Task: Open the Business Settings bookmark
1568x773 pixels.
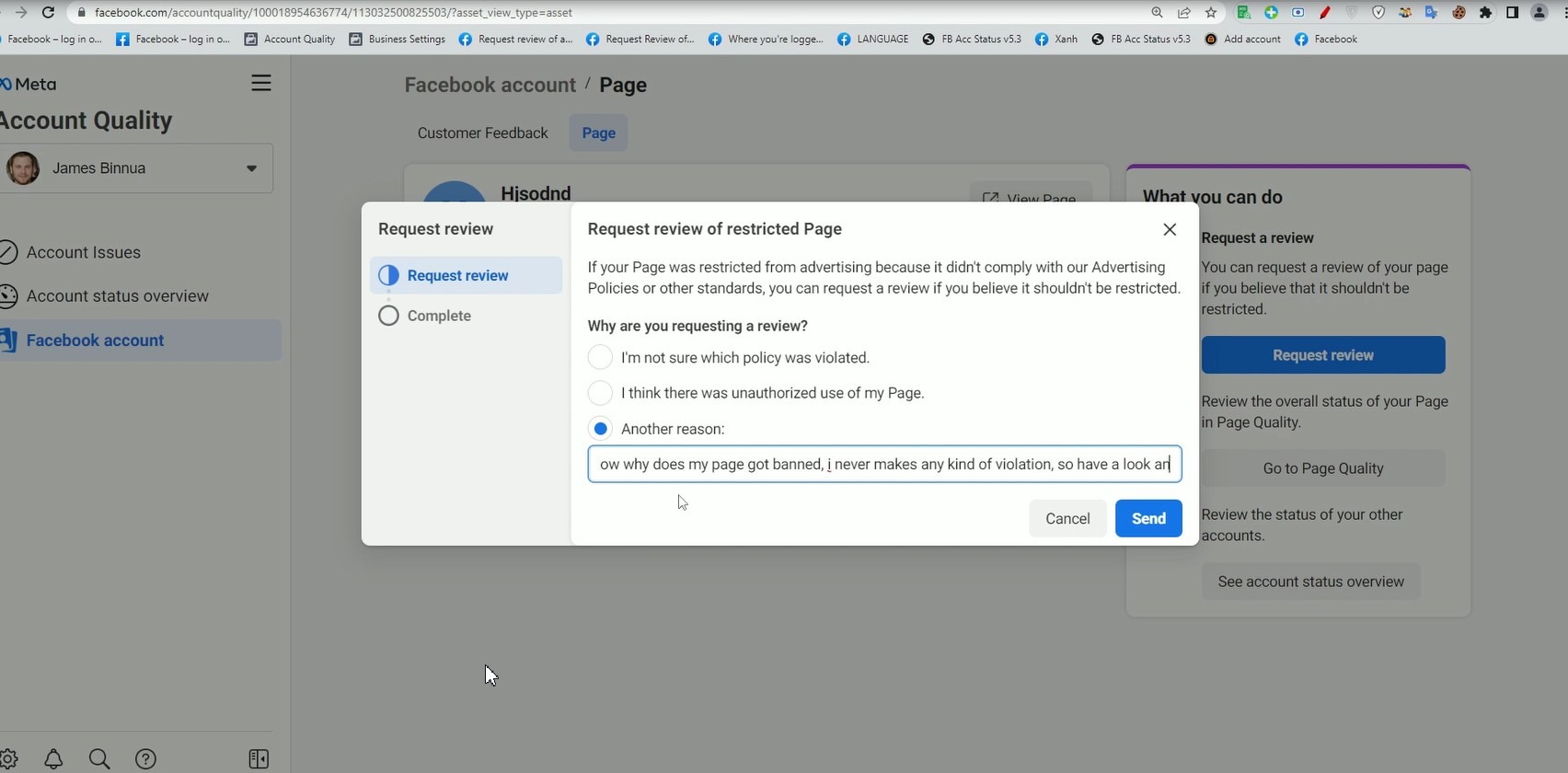Action: [x=398, y=39]
